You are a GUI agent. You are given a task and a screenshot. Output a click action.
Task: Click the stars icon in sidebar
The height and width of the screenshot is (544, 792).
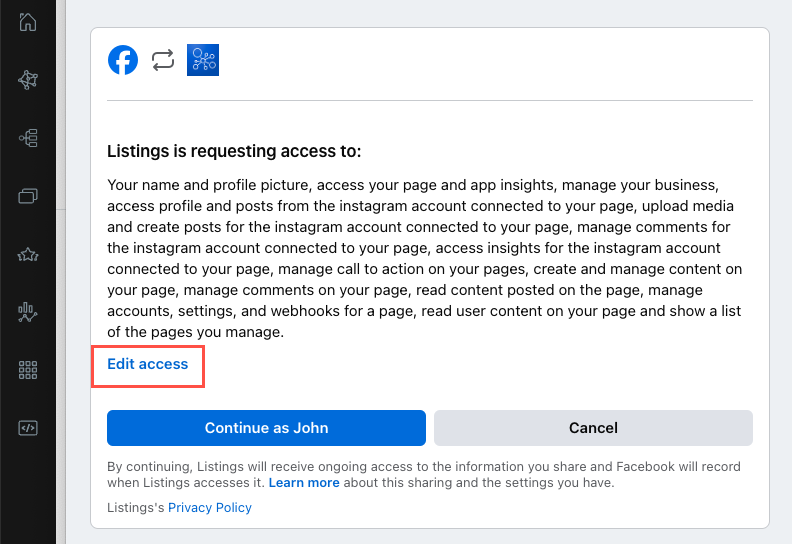pyautogui.click(x=28, y=254)
